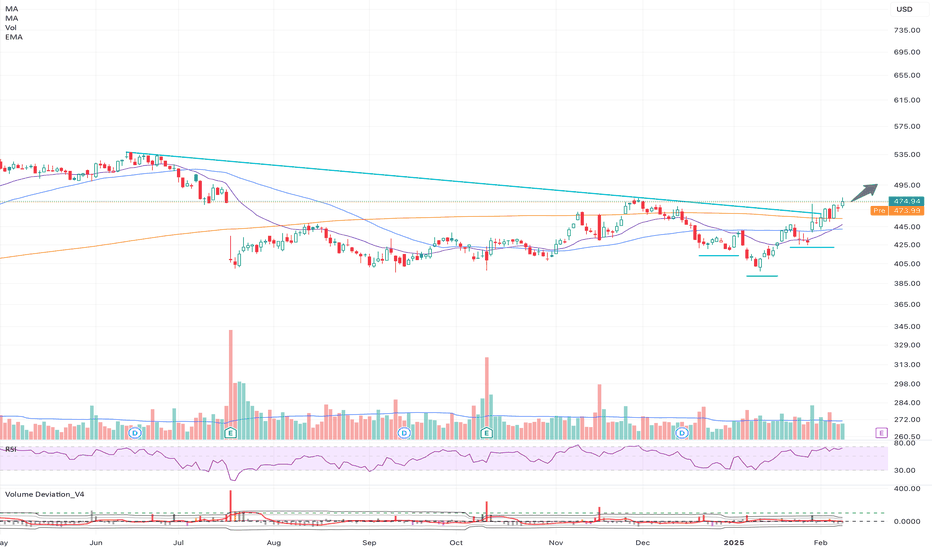This screenshot has height=550, width=932.
Task: Click the 30.00 RSI axis value
Action: point(903,470)
